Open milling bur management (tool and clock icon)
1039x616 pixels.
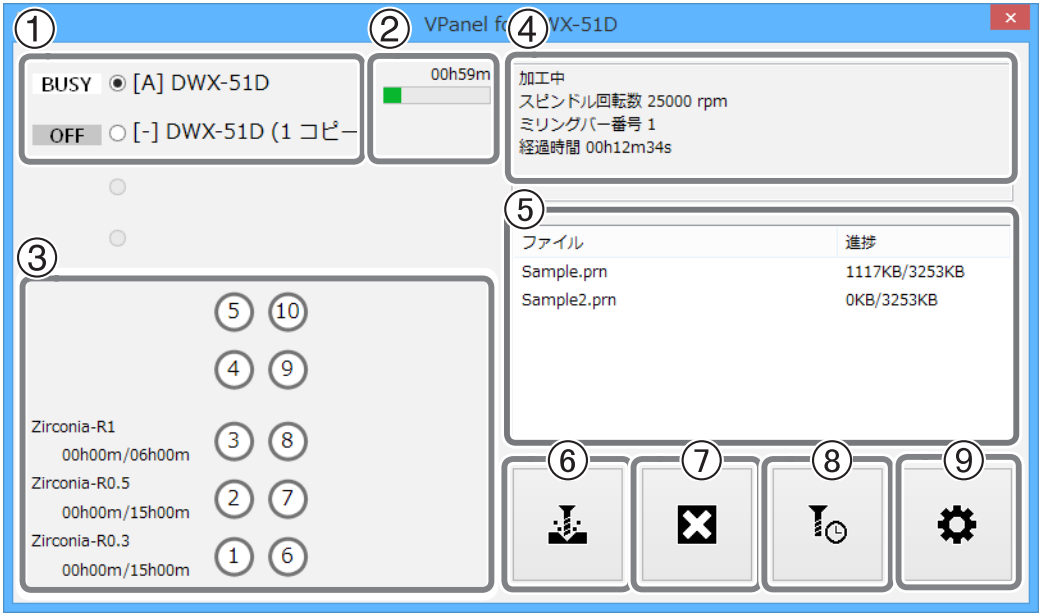828,525
